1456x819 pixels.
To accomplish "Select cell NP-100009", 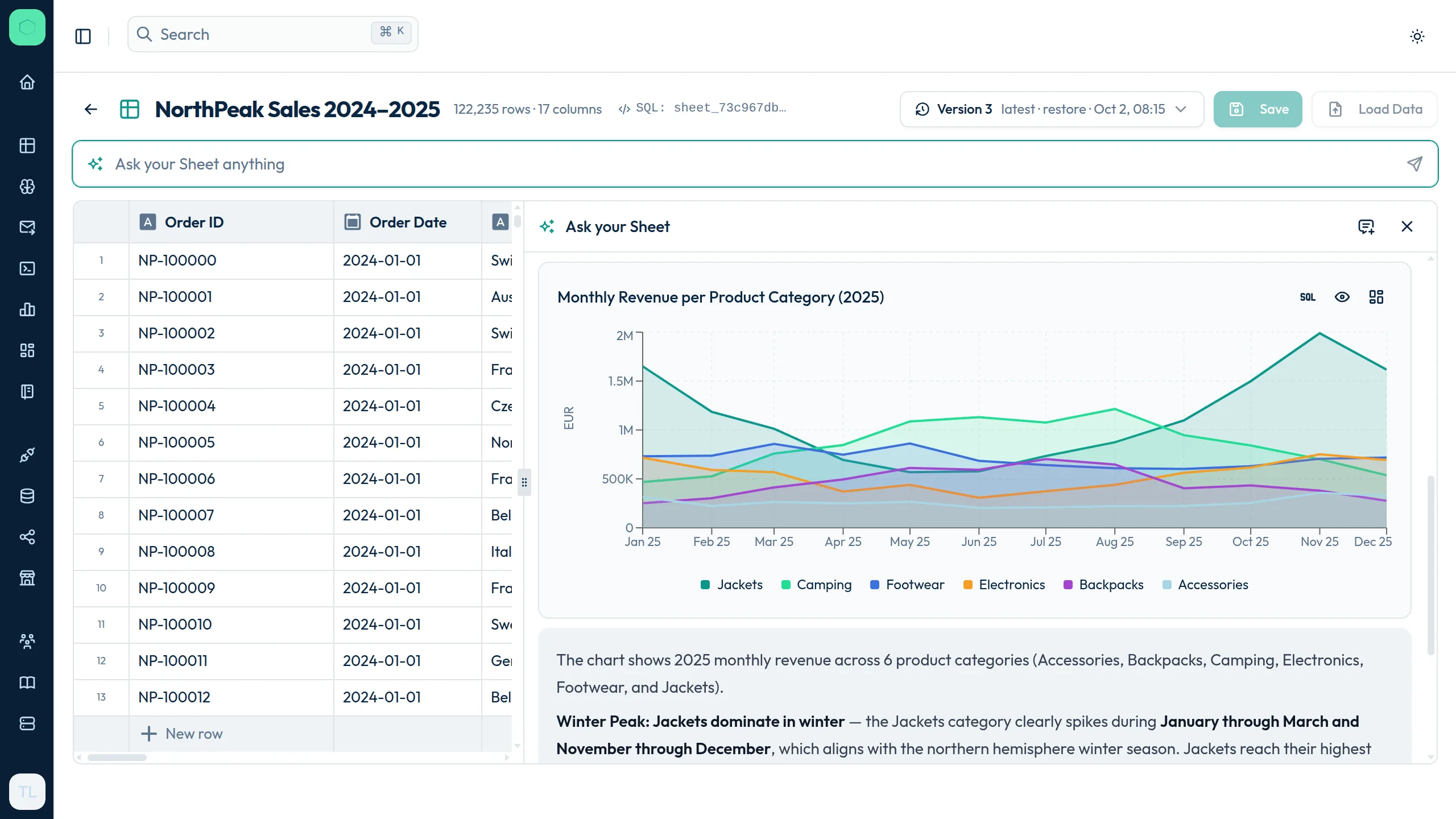I will [x=231, y=588].
